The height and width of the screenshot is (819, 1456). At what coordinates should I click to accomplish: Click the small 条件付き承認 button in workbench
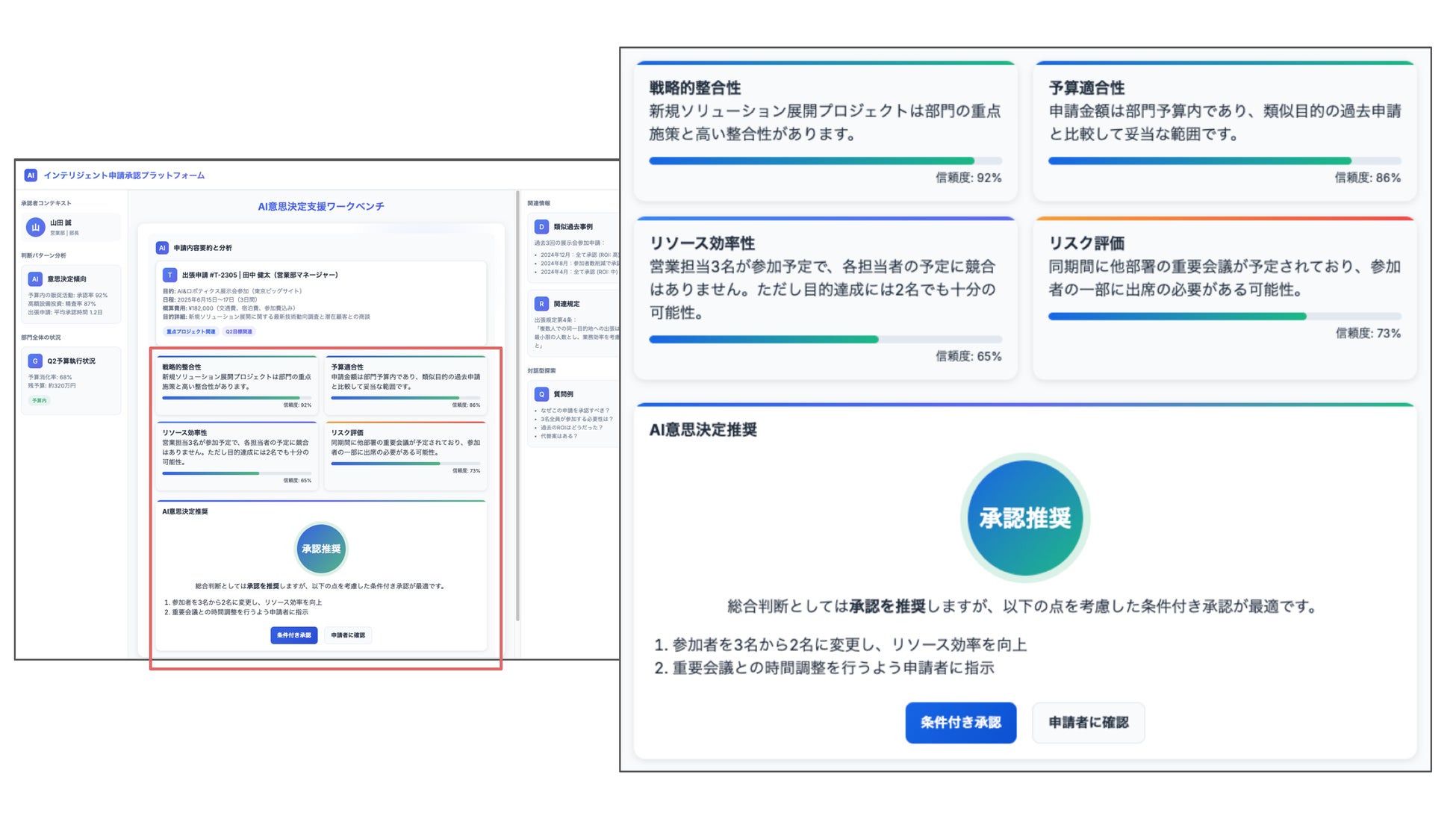tap(293, 635)
